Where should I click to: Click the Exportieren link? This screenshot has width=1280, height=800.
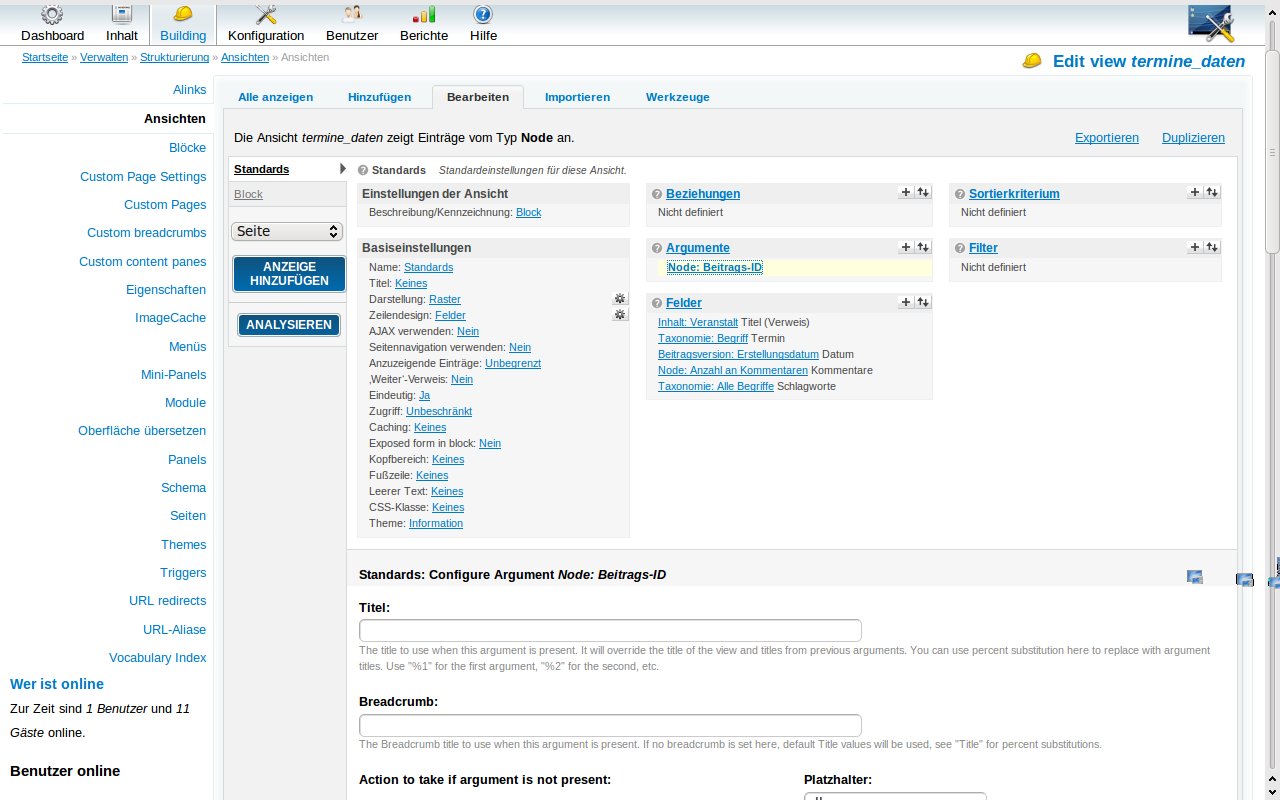click(x=1106, y=138)
